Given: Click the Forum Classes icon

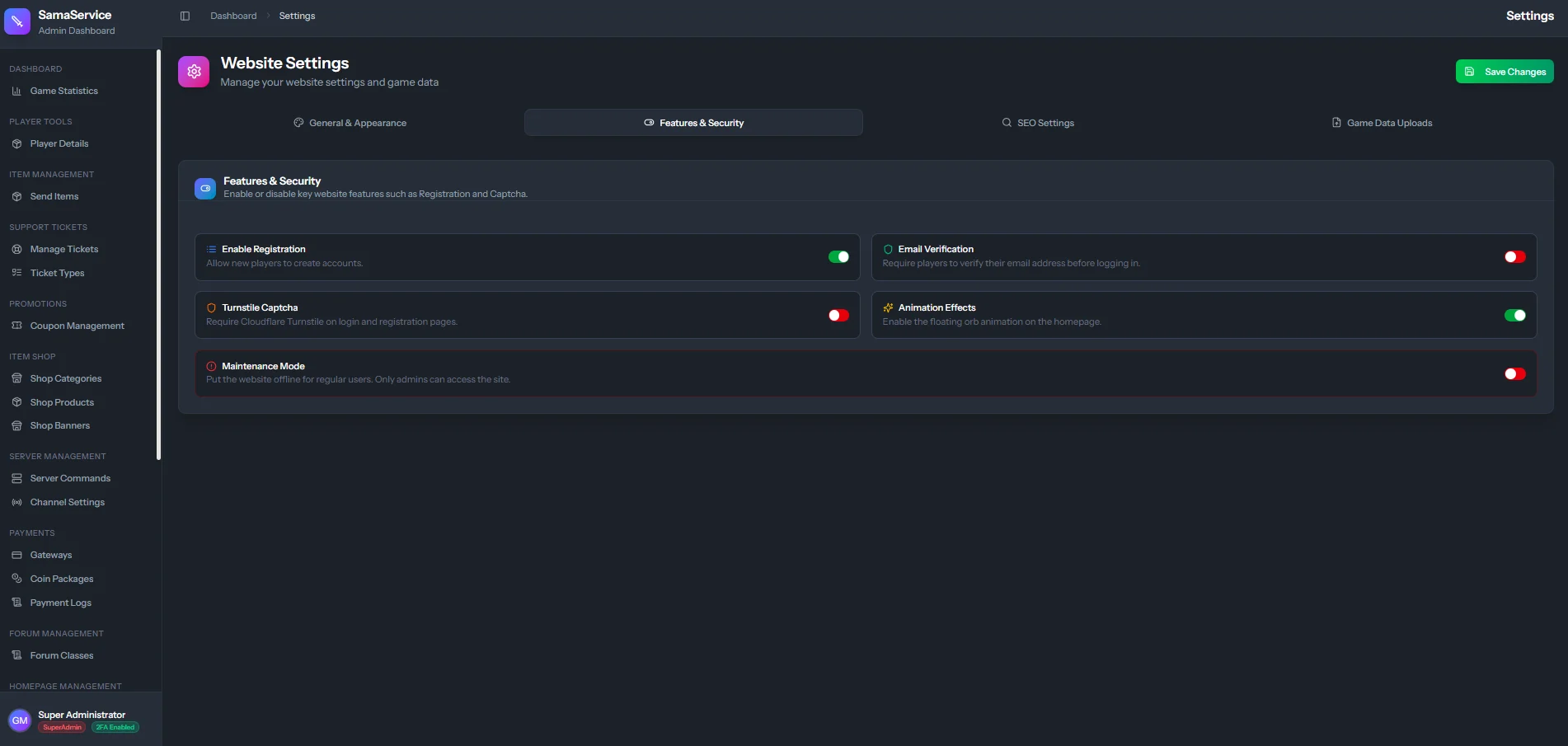Looking at the screenshot, I should tap(16, 655).
